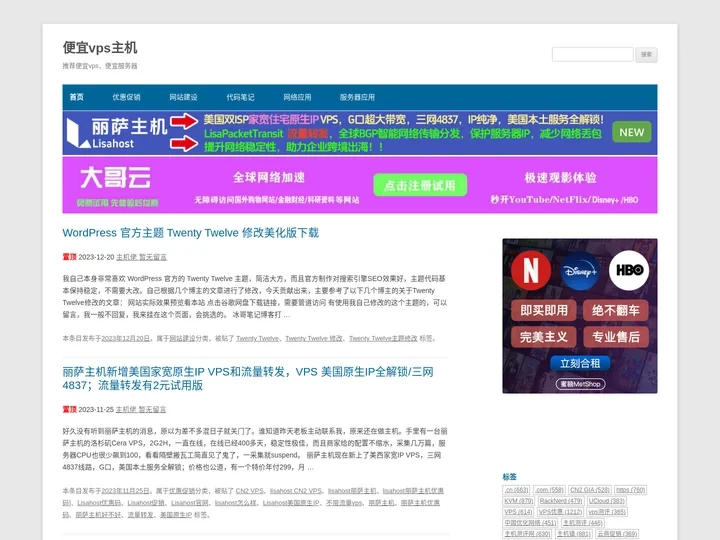The image size is (720, 540).
Task: Focus the search text field
Action: (592, 54)
